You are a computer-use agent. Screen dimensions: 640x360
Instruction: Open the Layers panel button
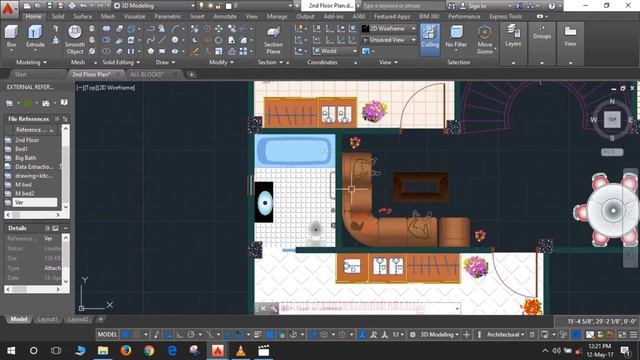coord(513,36)
